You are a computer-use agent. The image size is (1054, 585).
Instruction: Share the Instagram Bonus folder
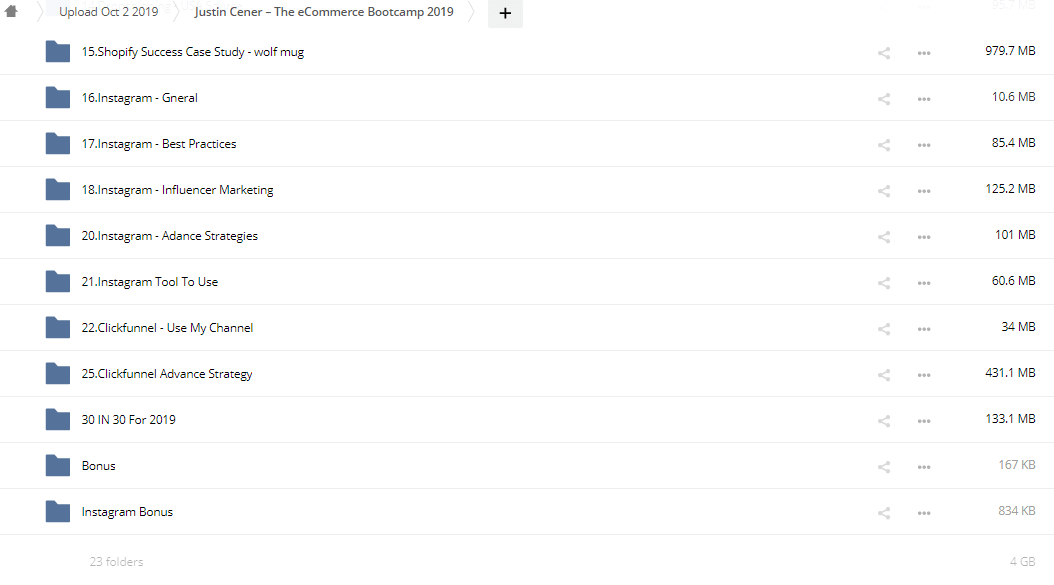[884, 512]
